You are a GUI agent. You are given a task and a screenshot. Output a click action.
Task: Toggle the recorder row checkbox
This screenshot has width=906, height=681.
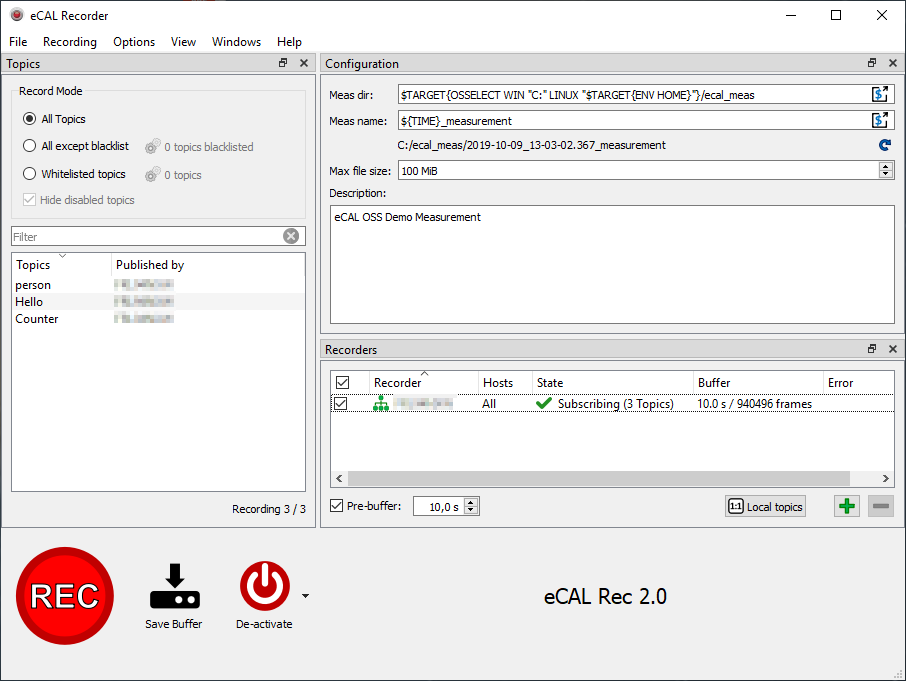(341, 403)
